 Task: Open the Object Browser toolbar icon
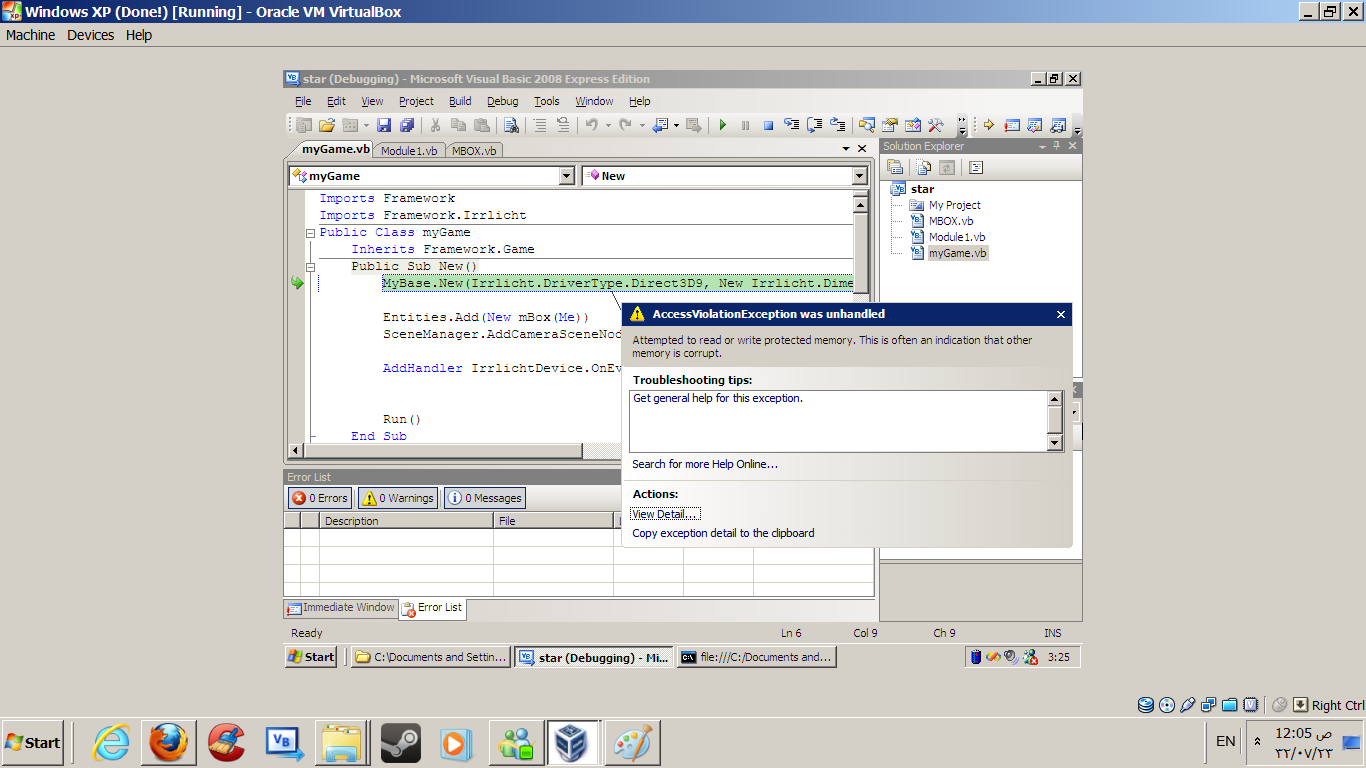(x=913, y=125)
